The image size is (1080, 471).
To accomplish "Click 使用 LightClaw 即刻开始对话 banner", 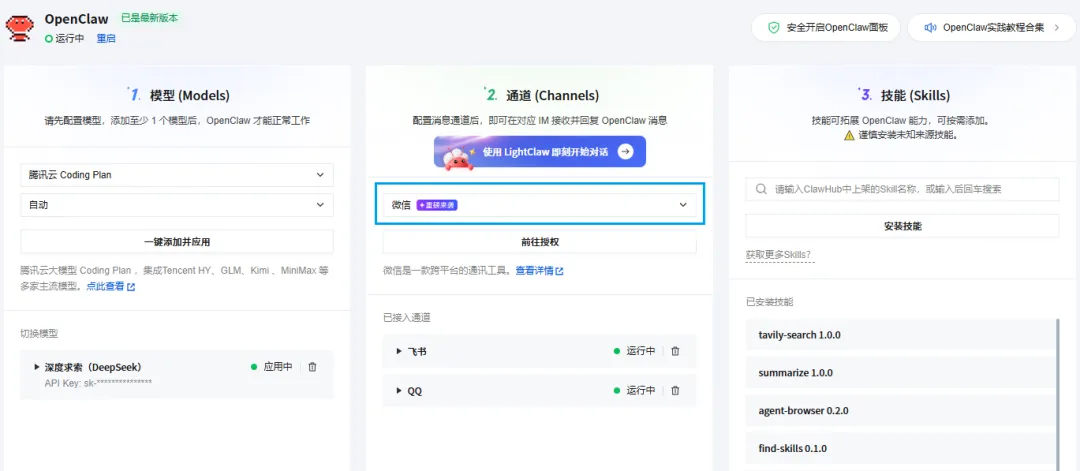I will 539,151.
